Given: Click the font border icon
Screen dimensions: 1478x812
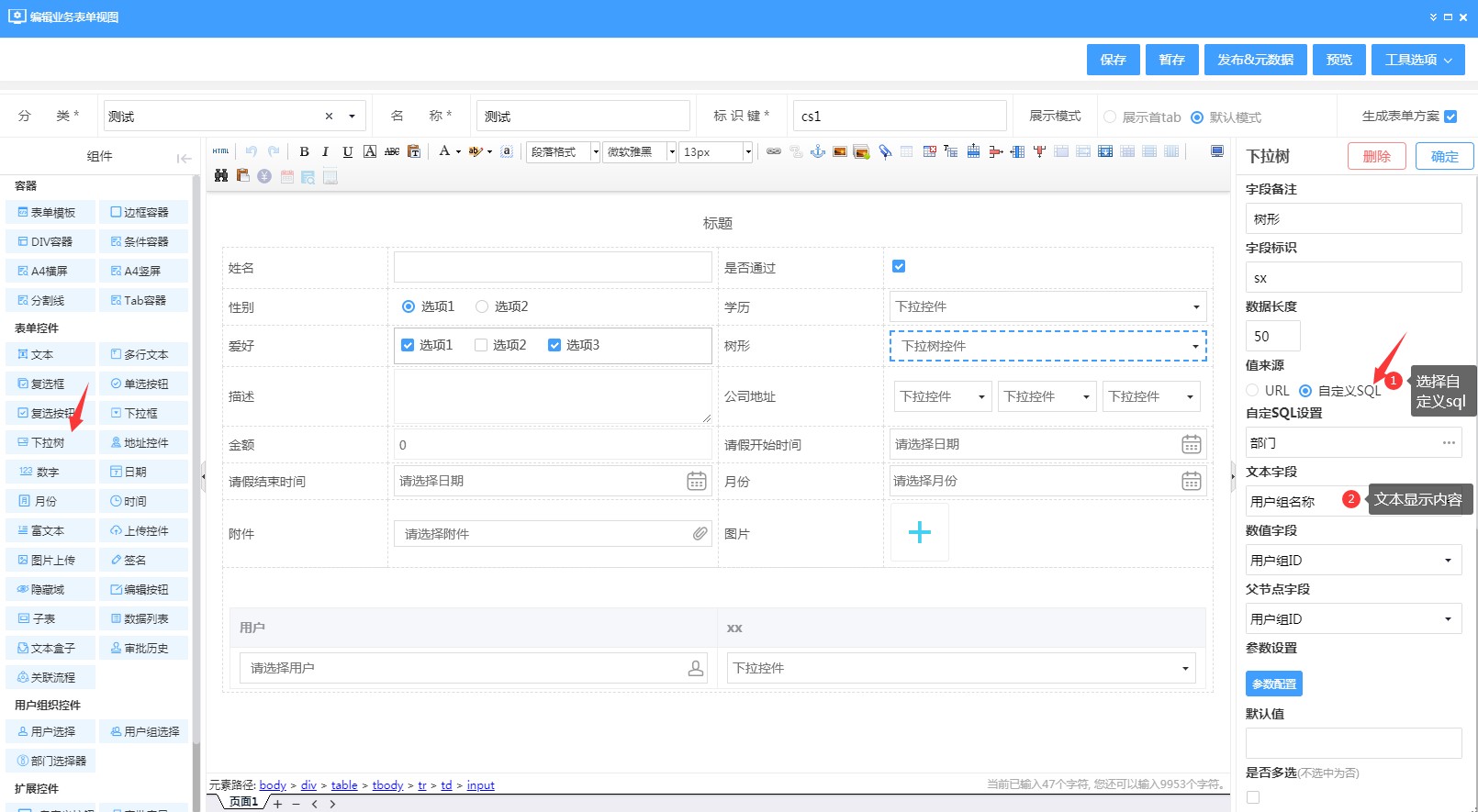Looking at the screenshot, I should (369, 151).
